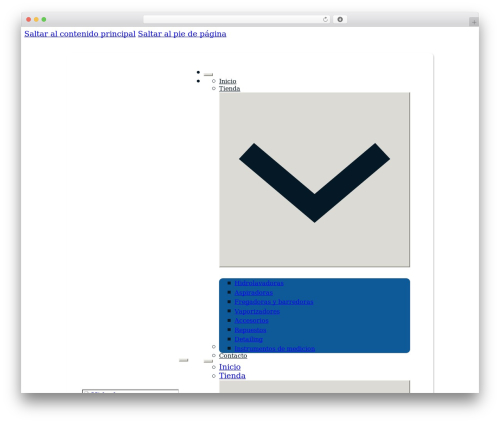Open the Repuestos category
The height and width of the screenshot is (423, 500).
tap(250, 330)
